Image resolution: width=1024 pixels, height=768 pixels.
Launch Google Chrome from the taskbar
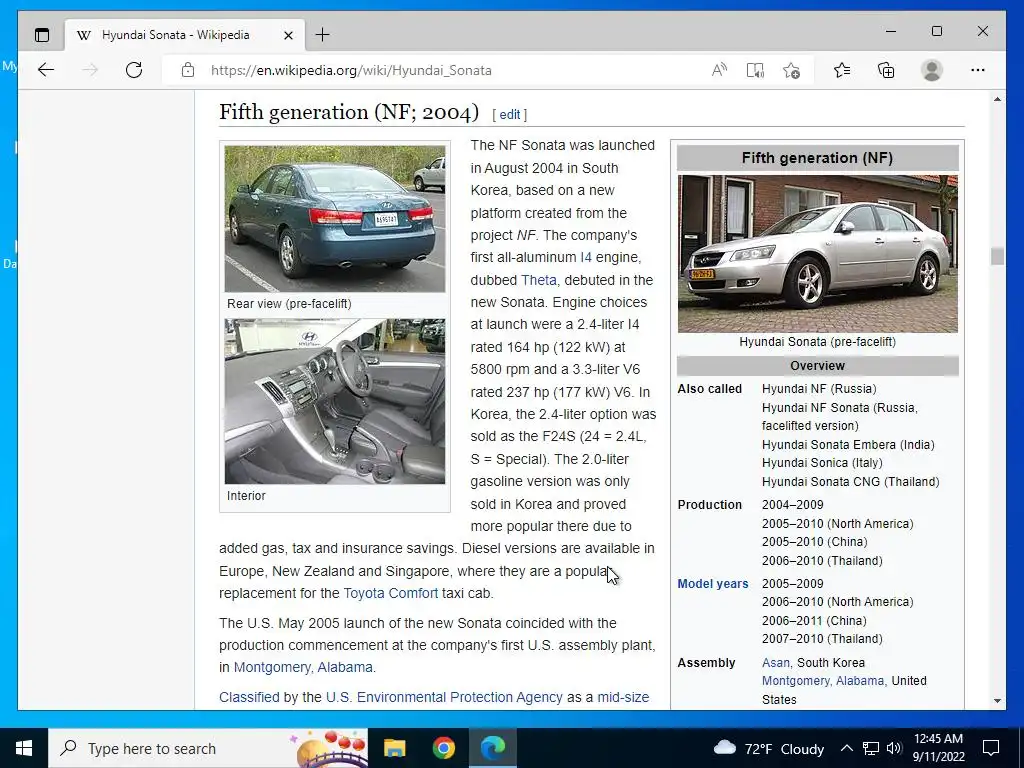click(x=443, y=748)
